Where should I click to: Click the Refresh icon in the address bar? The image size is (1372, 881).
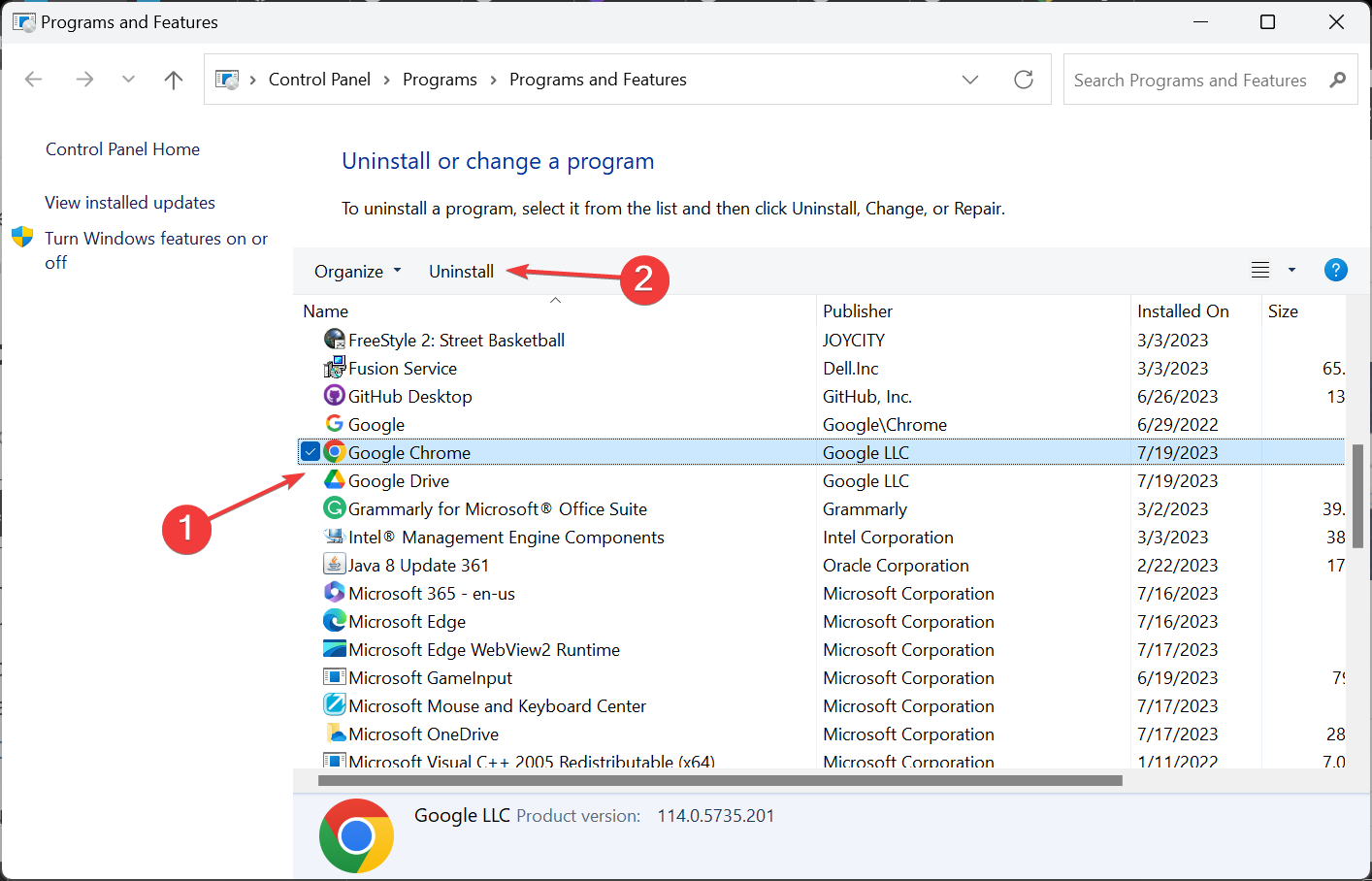(x=1023, y=80)
